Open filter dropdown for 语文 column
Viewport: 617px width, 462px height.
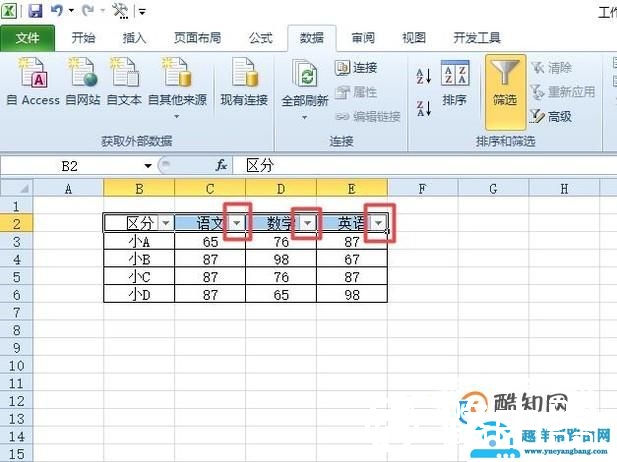(236, 223)
